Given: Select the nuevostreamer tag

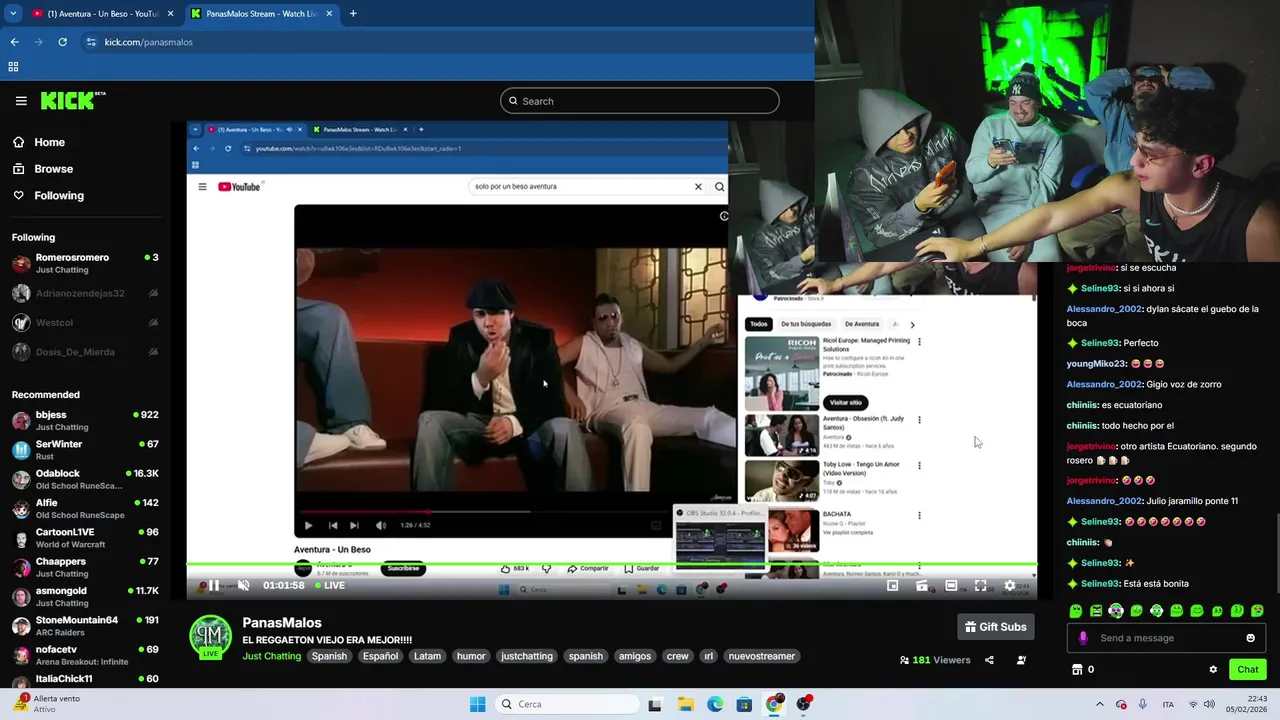Looking at the screenshot, I should (x=762, y=656).
